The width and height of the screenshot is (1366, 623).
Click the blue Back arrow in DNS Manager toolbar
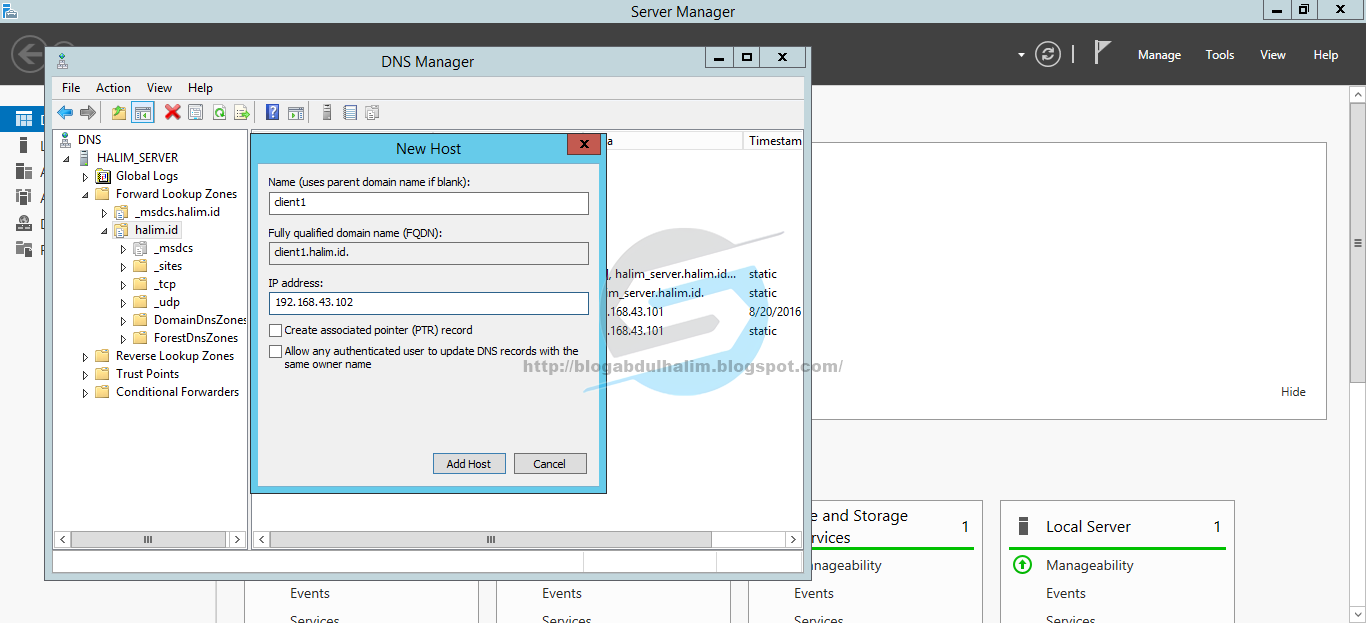click(x=65, y=113)
